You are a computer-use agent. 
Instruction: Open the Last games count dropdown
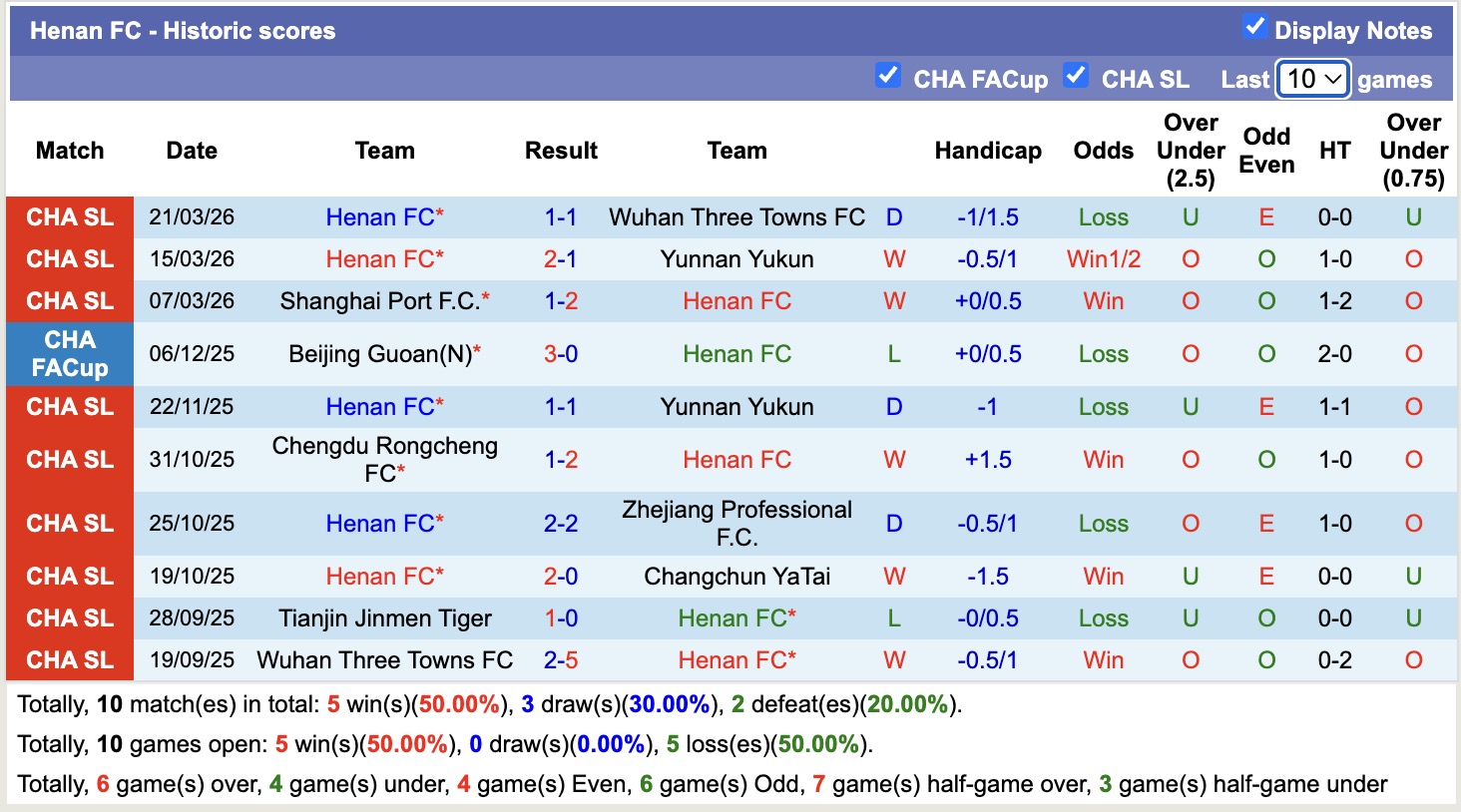(x=1312, y=79)
